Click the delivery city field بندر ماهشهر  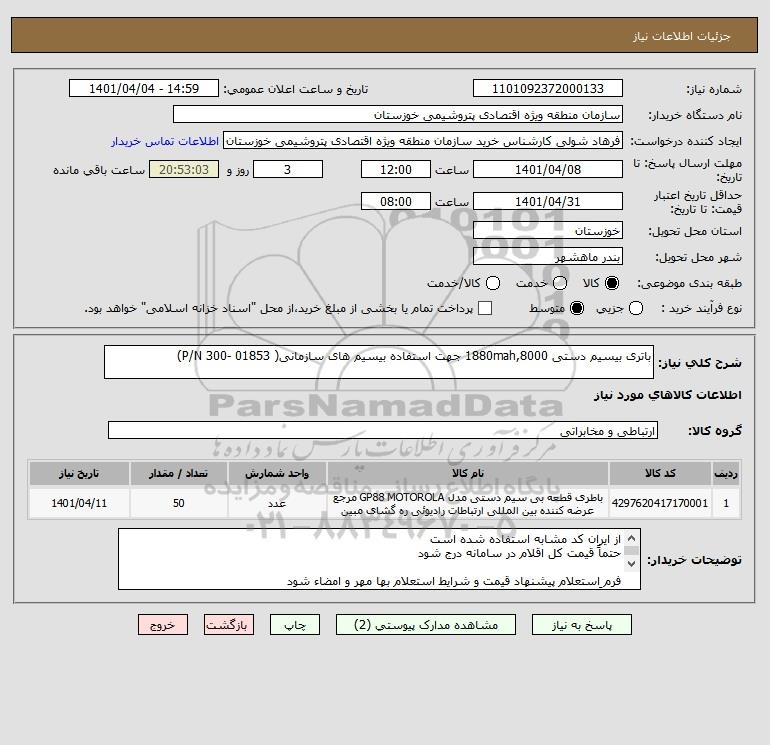pos(548,256)
